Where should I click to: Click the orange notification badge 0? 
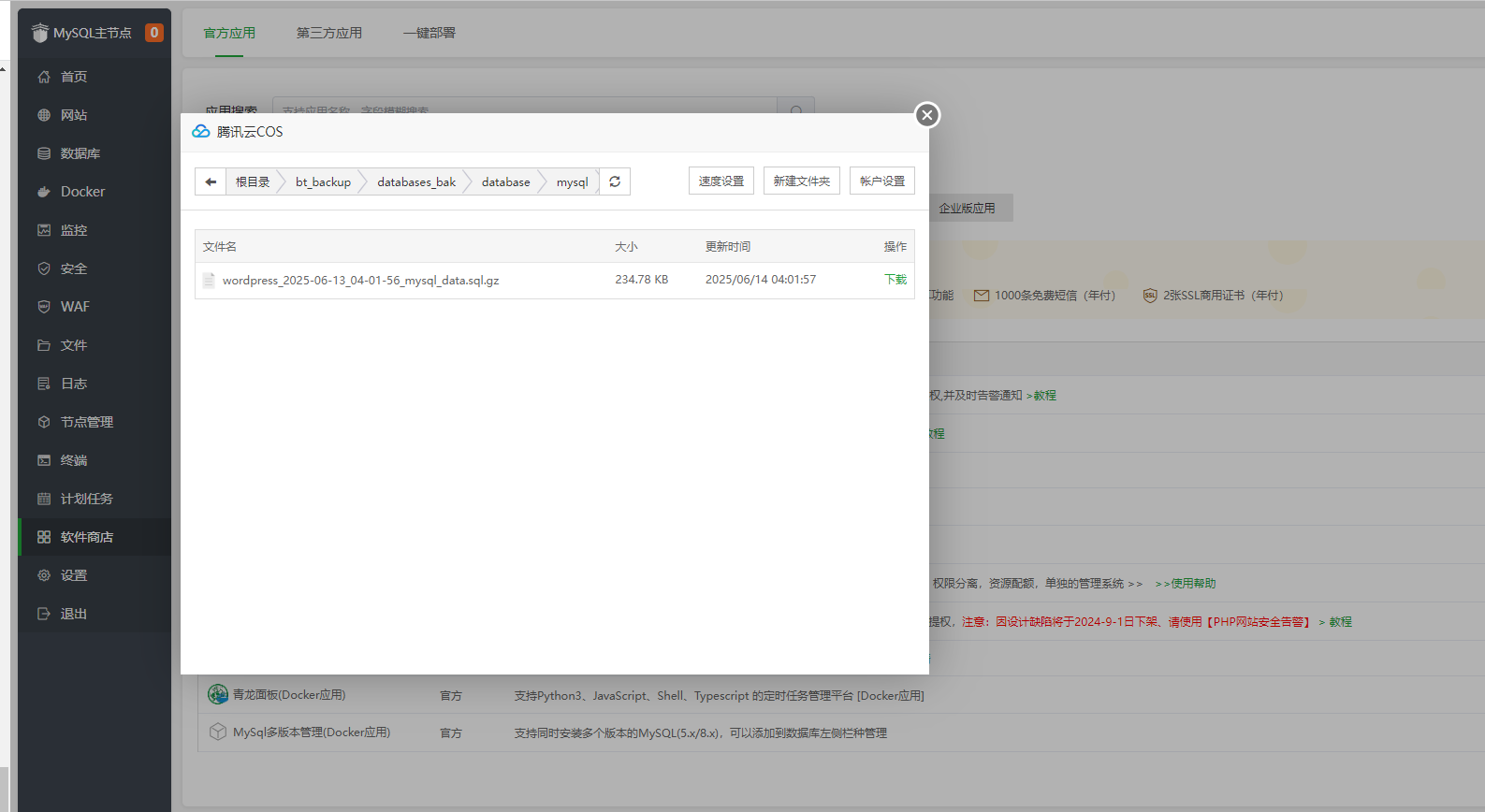[x=154, y=33]
